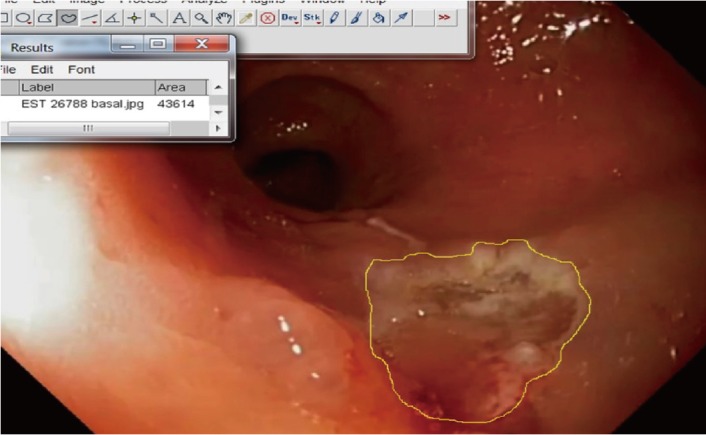Click the Results table scroll-down arrow
Viewport: 706px width, 435px height.
218,112
